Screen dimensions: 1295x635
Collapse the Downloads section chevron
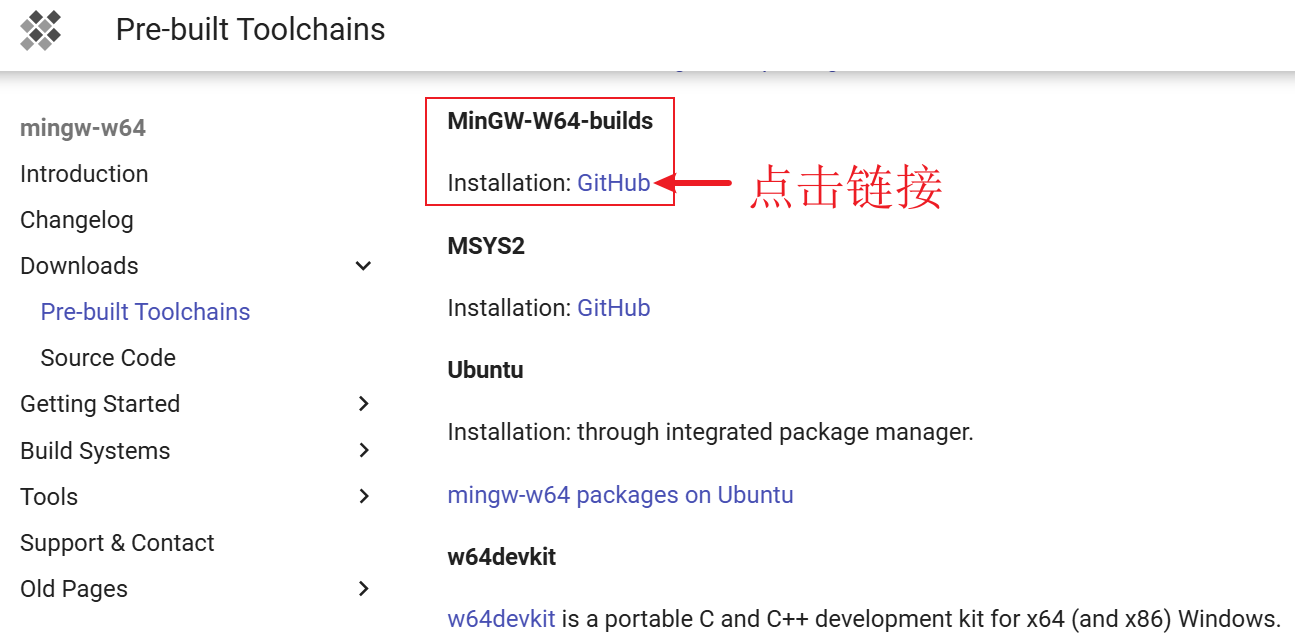pos(364,266)
